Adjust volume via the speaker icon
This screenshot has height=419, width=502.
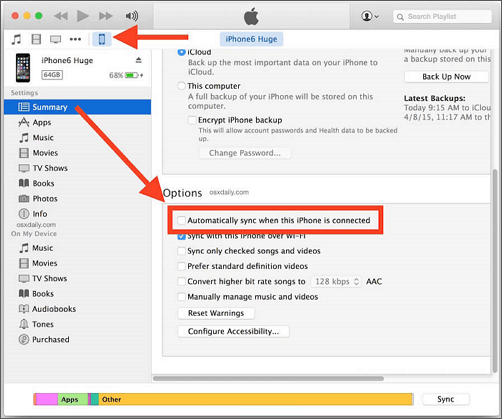pos(132,16)
